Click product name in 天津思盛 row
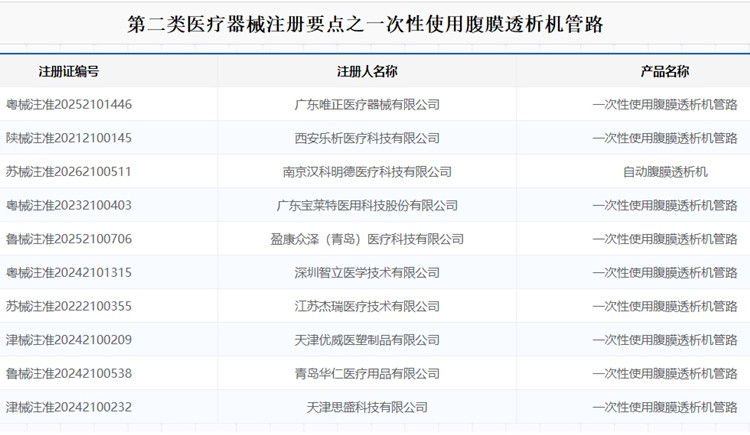 tap(665, 407)
